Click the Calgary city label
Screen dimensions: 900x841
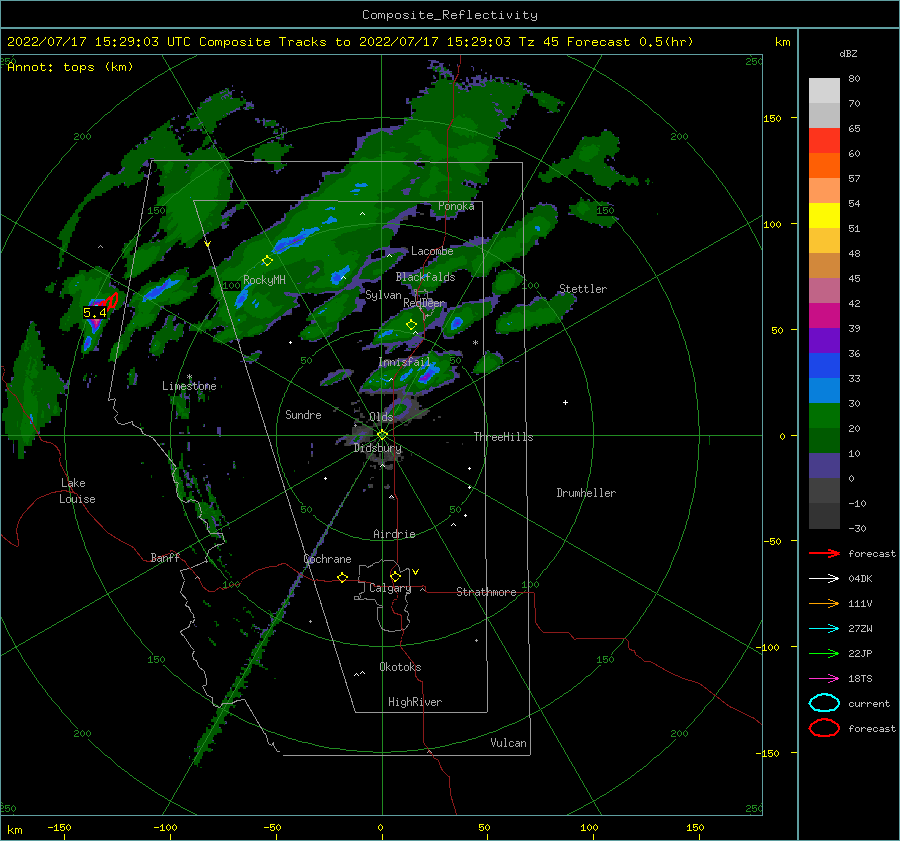click(x=390, y=588)
